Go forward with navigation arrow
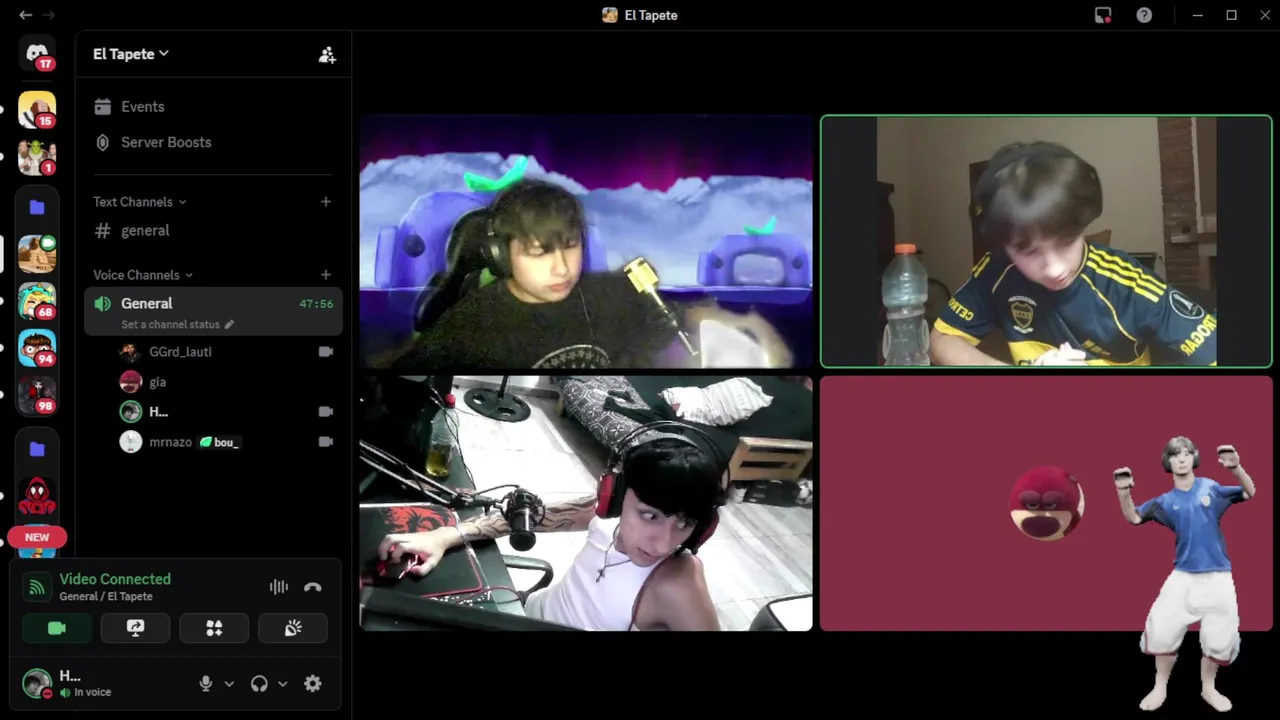The image size is (1280, 720). (49, 15)
